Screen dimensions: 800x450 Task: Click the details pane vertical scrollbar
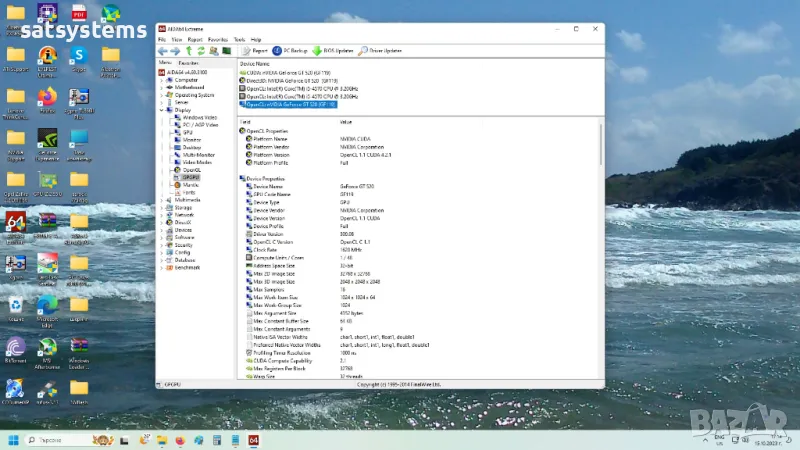coord(600,250)
